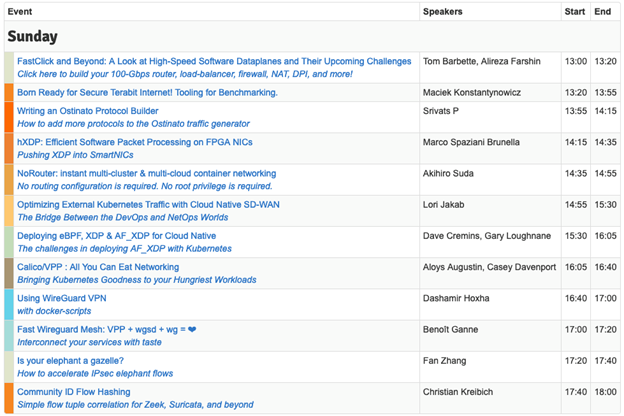Open the FastClick and Beyond talk link
The width and height of the screenshot is (624, 416).
214,61
